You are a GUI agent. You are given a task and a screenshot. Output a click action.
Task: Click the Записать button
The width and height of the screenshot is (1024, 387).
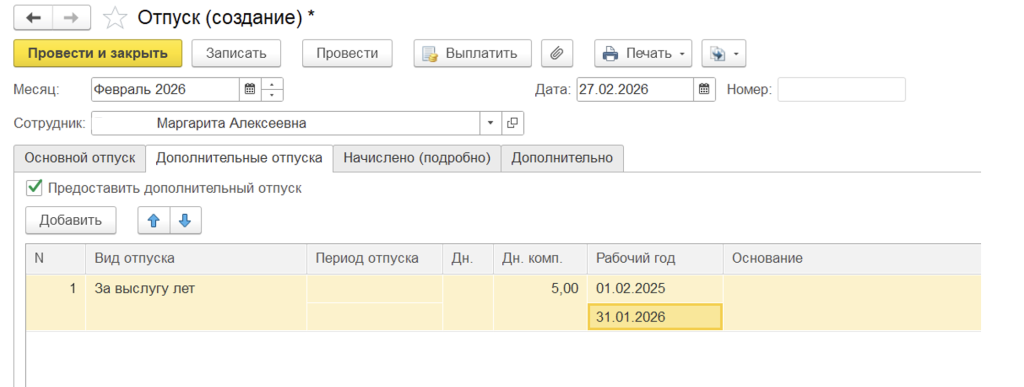point(236,54)
